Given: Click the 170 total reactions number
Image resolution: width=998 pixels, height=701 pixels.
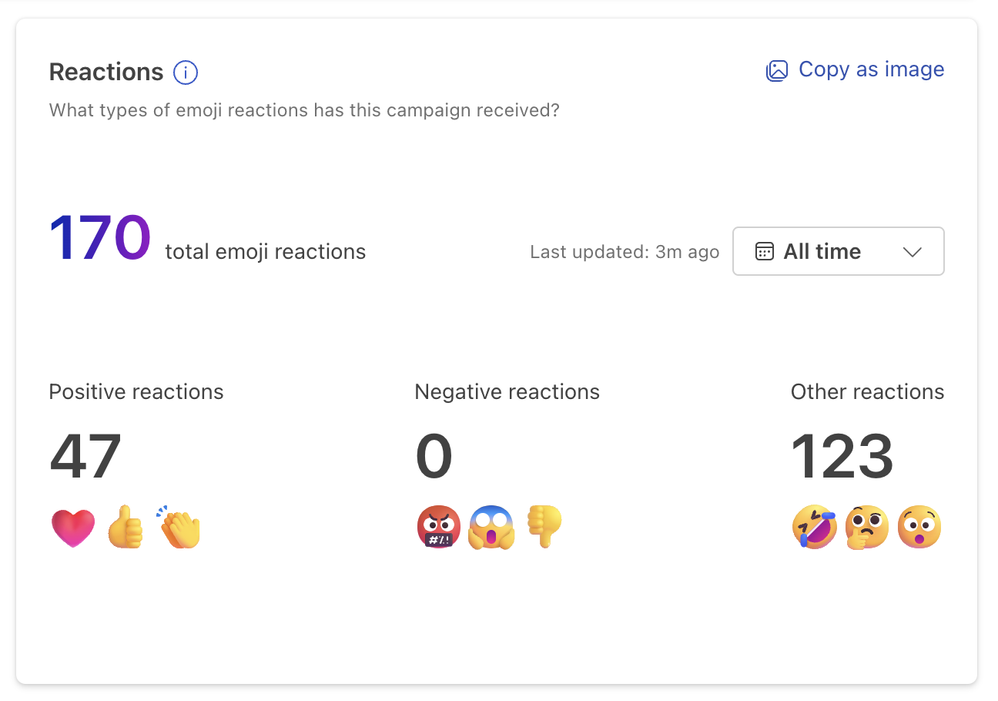Looking at the screenshot, I should pyautogui.click(x=100, y=240).
